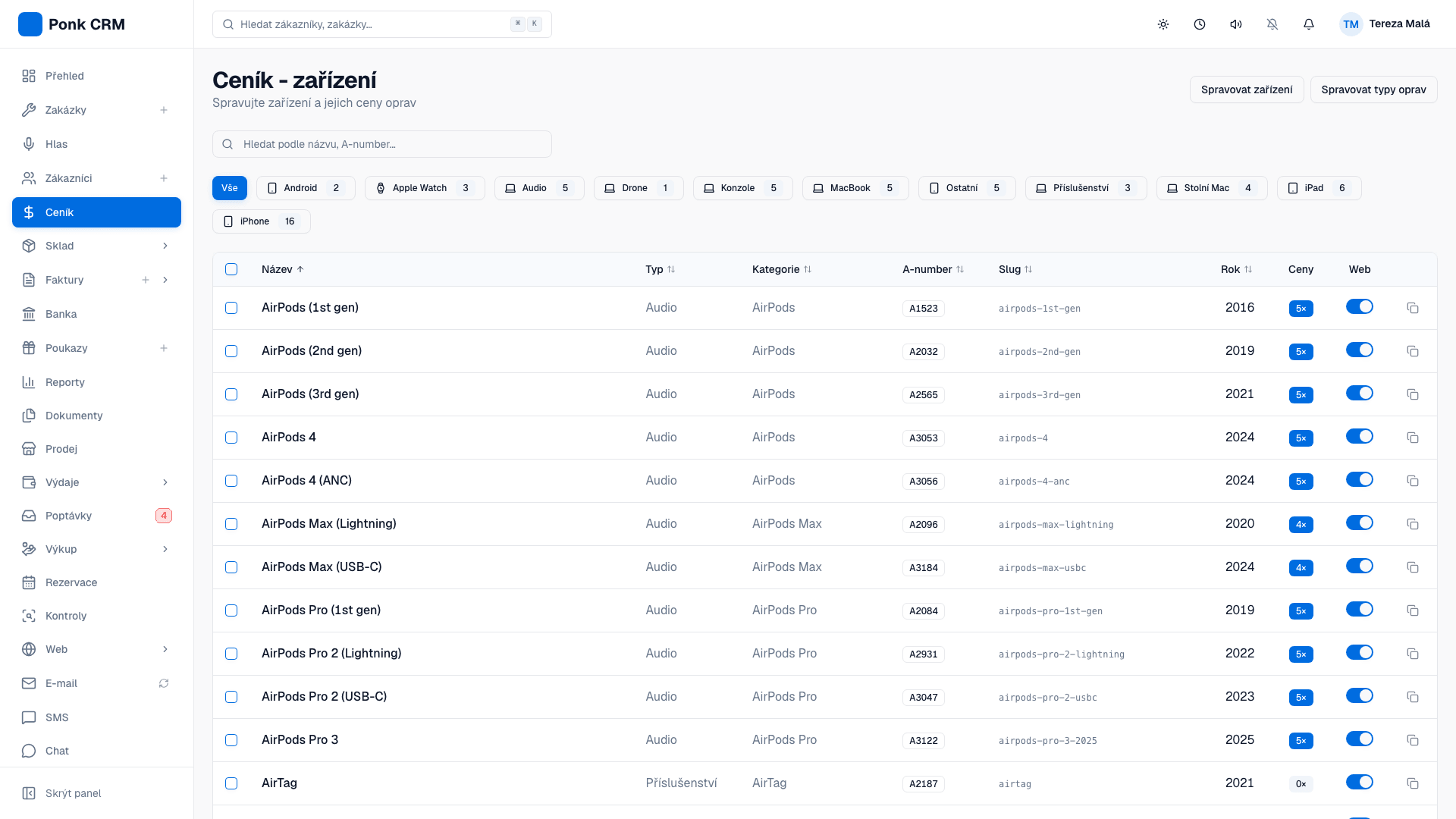This screenshot has width=1456, height=819.
Task: Add a new order via Zakázky plus
Action: 164,110
